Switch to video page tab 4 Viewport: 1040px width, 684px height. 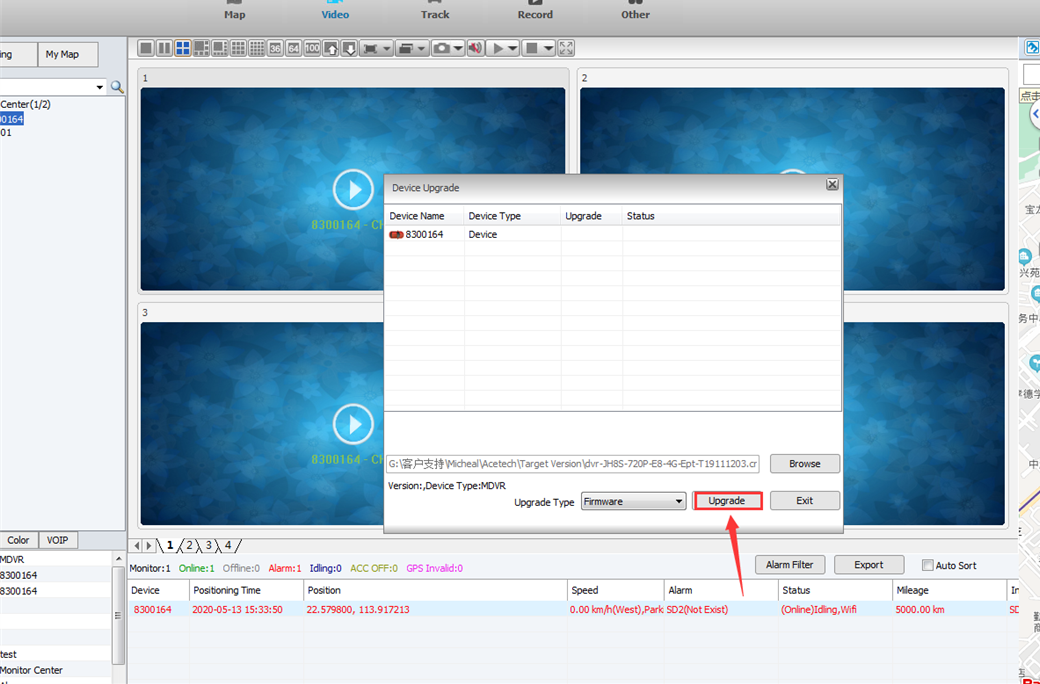click(x=228, y=545)
